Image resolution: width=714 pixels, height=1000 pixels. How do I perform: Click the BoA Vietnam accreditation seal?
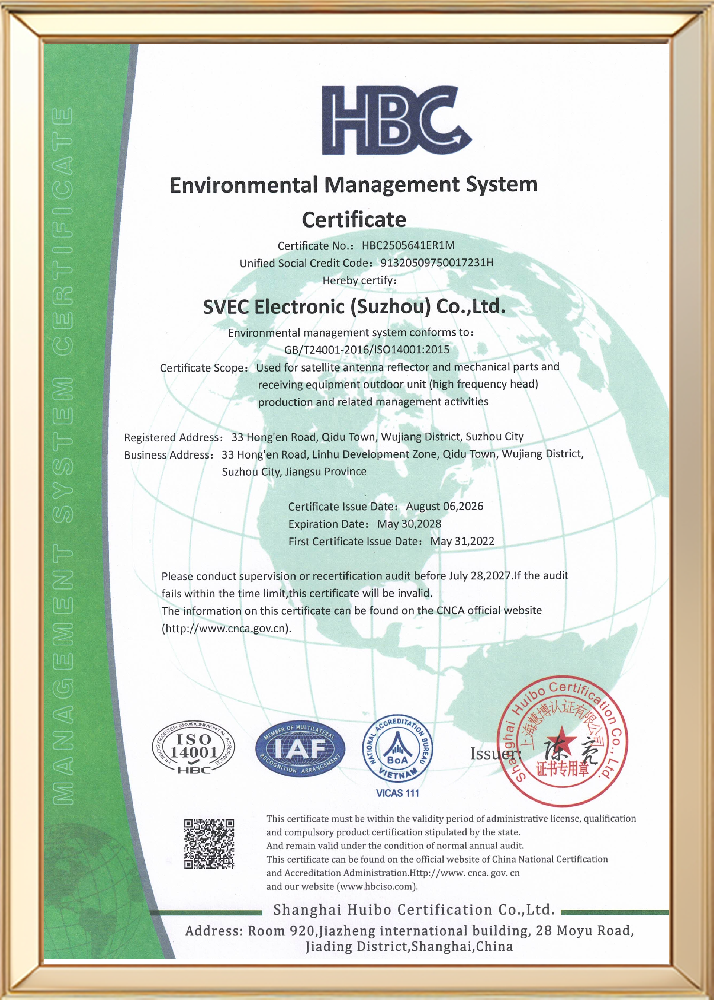point(397,748)
